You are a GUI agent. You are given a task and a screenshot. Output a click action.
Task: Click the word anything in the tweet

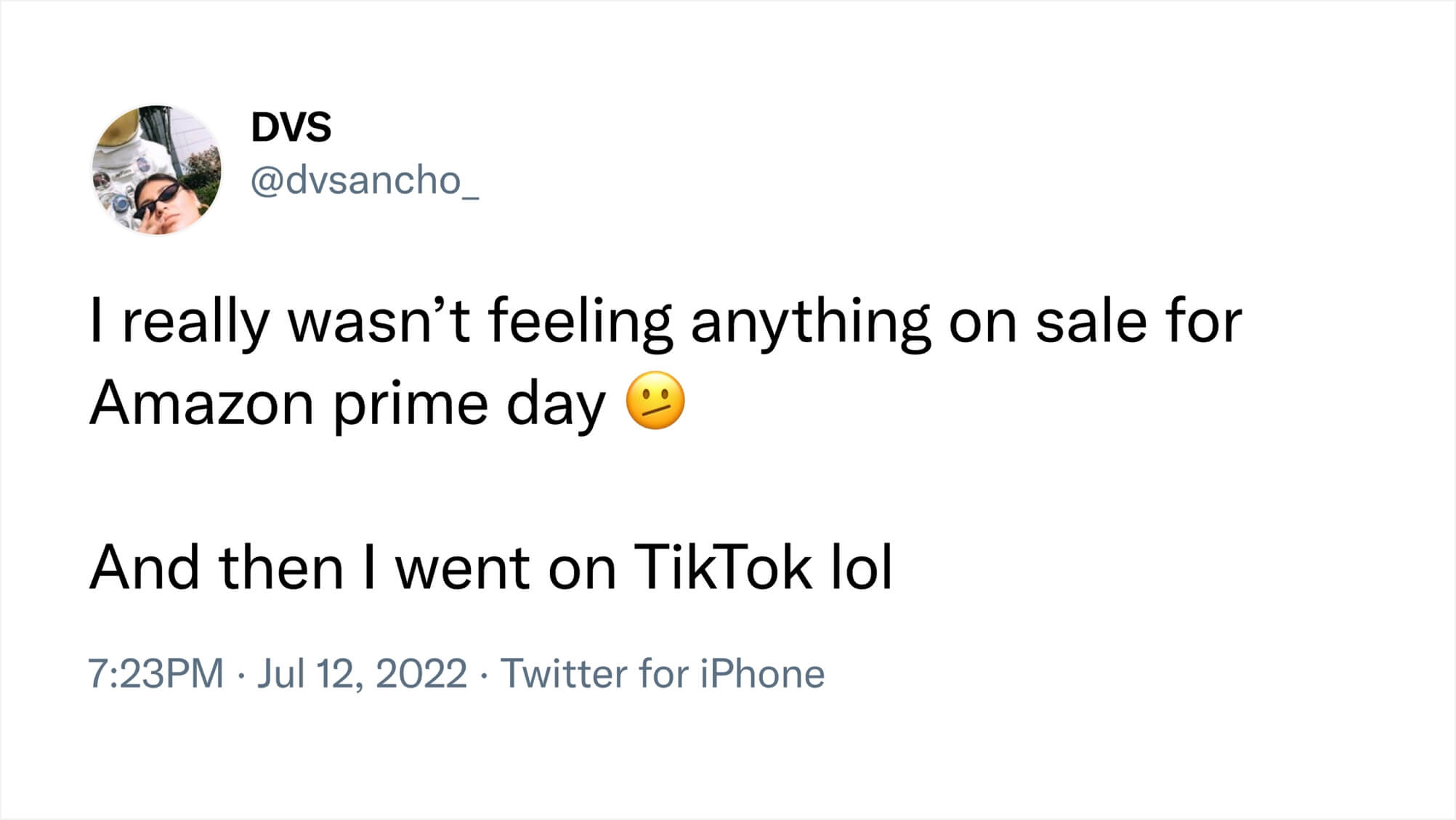pos(810,323)
